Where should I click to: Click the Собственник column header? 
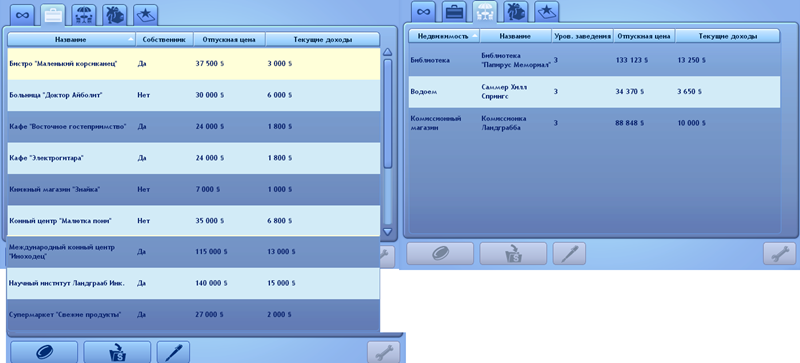click(x=165, y=39)
